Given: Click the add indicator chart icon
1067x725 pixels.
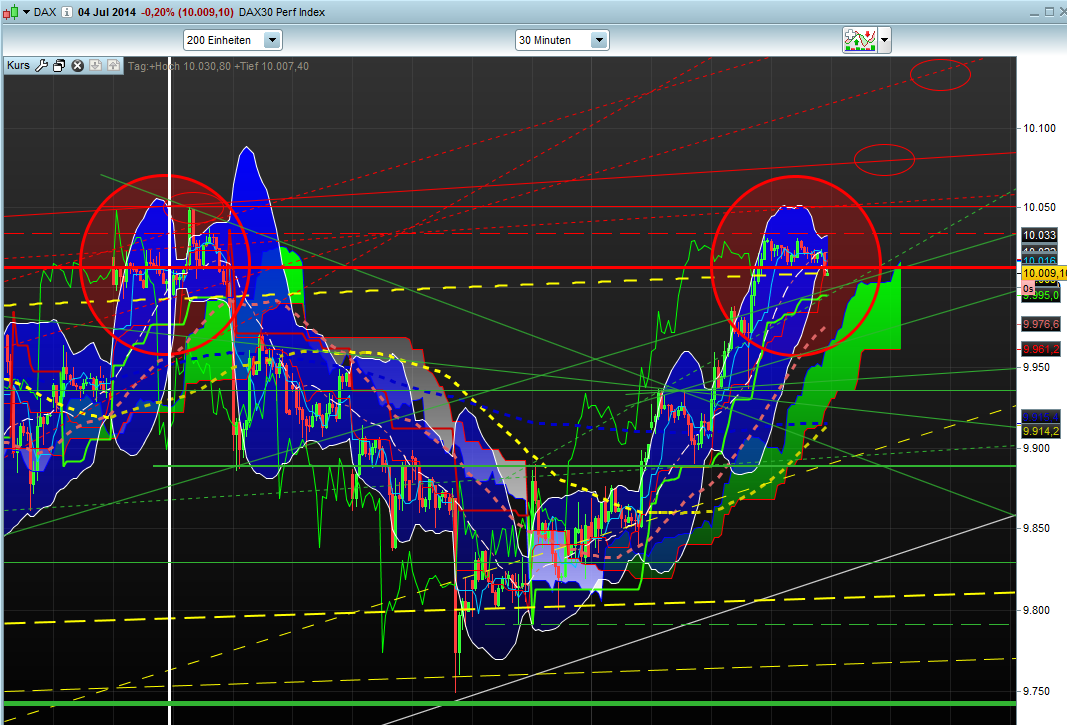Looking at the screenshot, I should click(x=859, y=40).
